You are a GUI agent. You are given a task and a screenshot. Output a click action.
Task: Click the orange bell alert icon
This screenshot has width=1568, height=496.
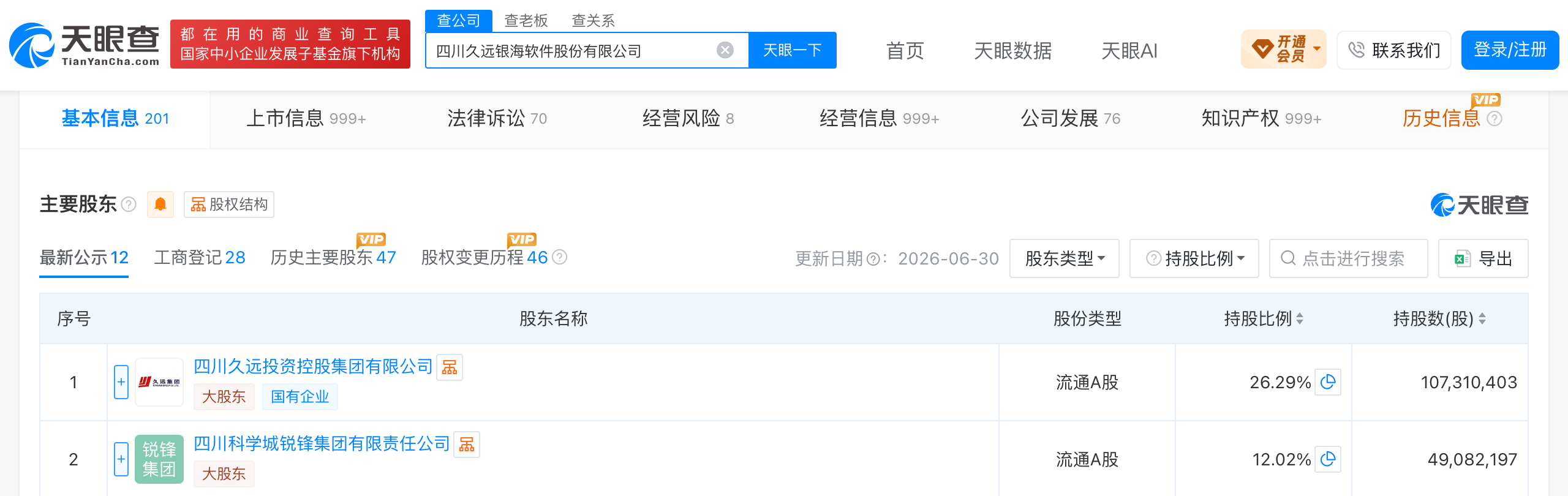pos(160,204)
